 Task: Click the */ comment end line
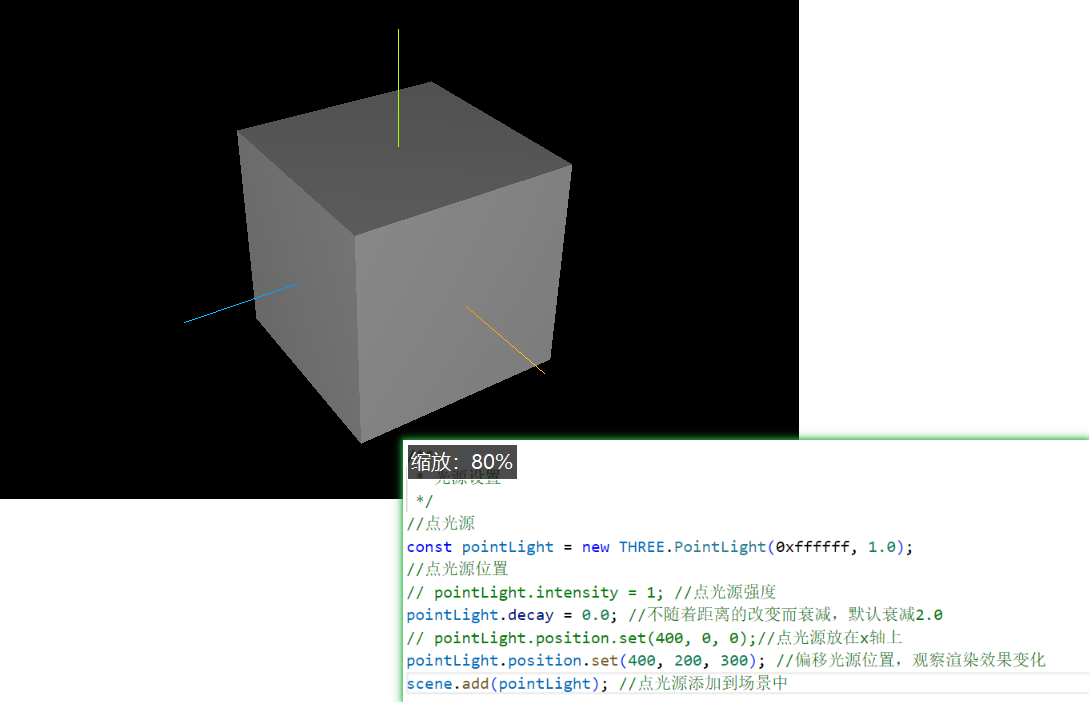point(424,501)
